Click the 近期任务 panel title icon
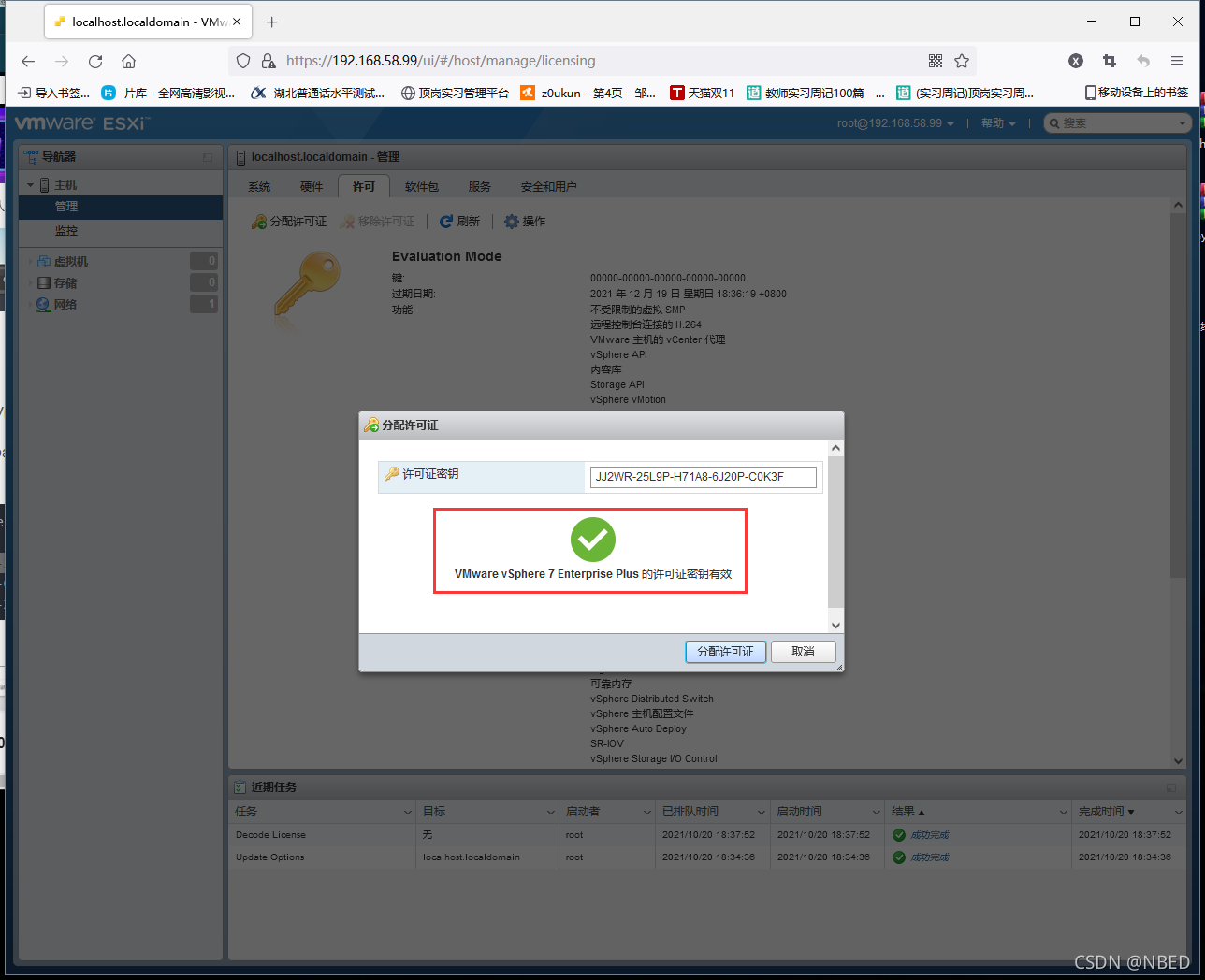 (240, 787)
